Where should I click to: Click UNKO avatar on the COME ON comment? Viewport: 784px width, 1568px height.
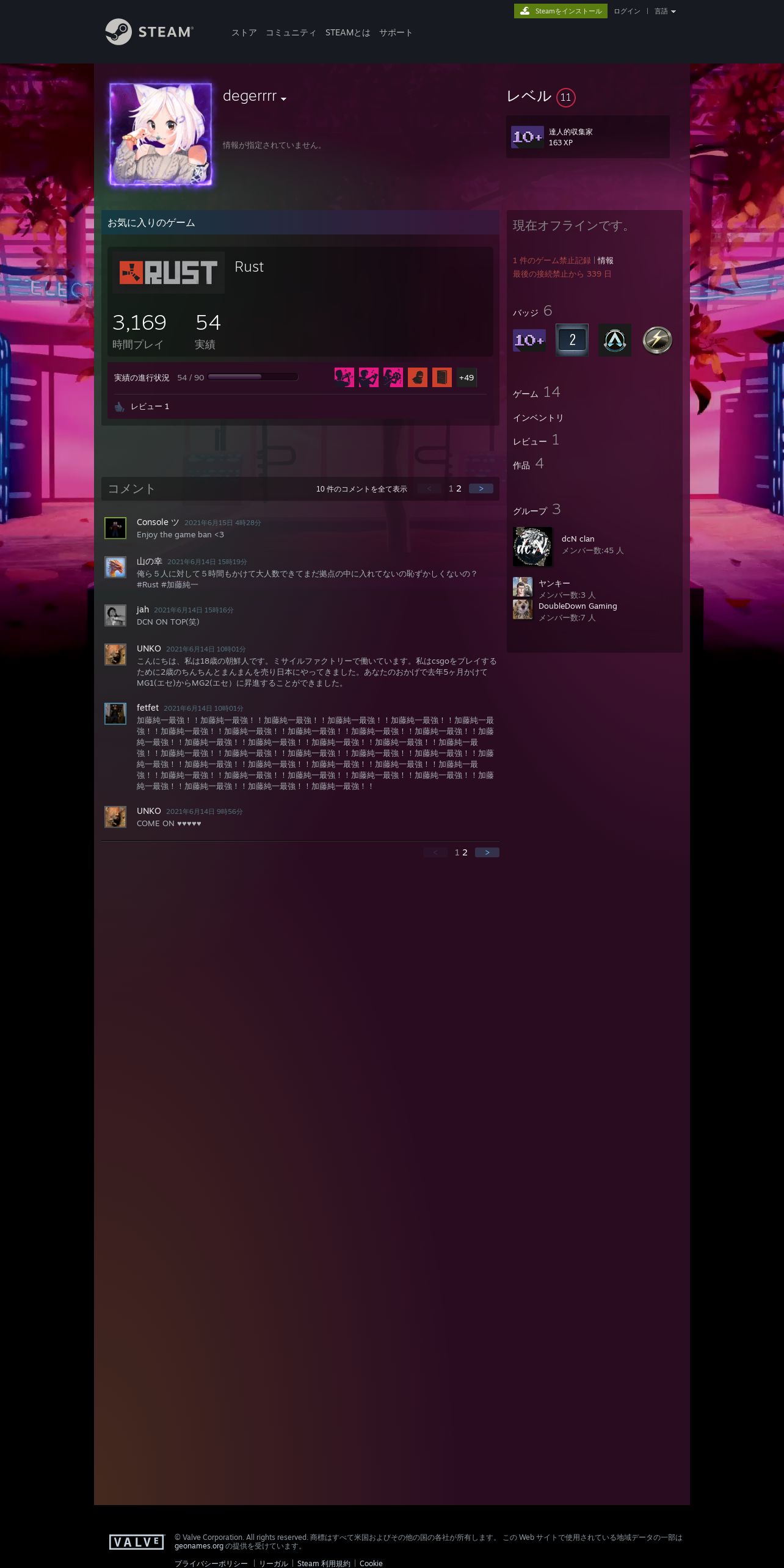115,817
